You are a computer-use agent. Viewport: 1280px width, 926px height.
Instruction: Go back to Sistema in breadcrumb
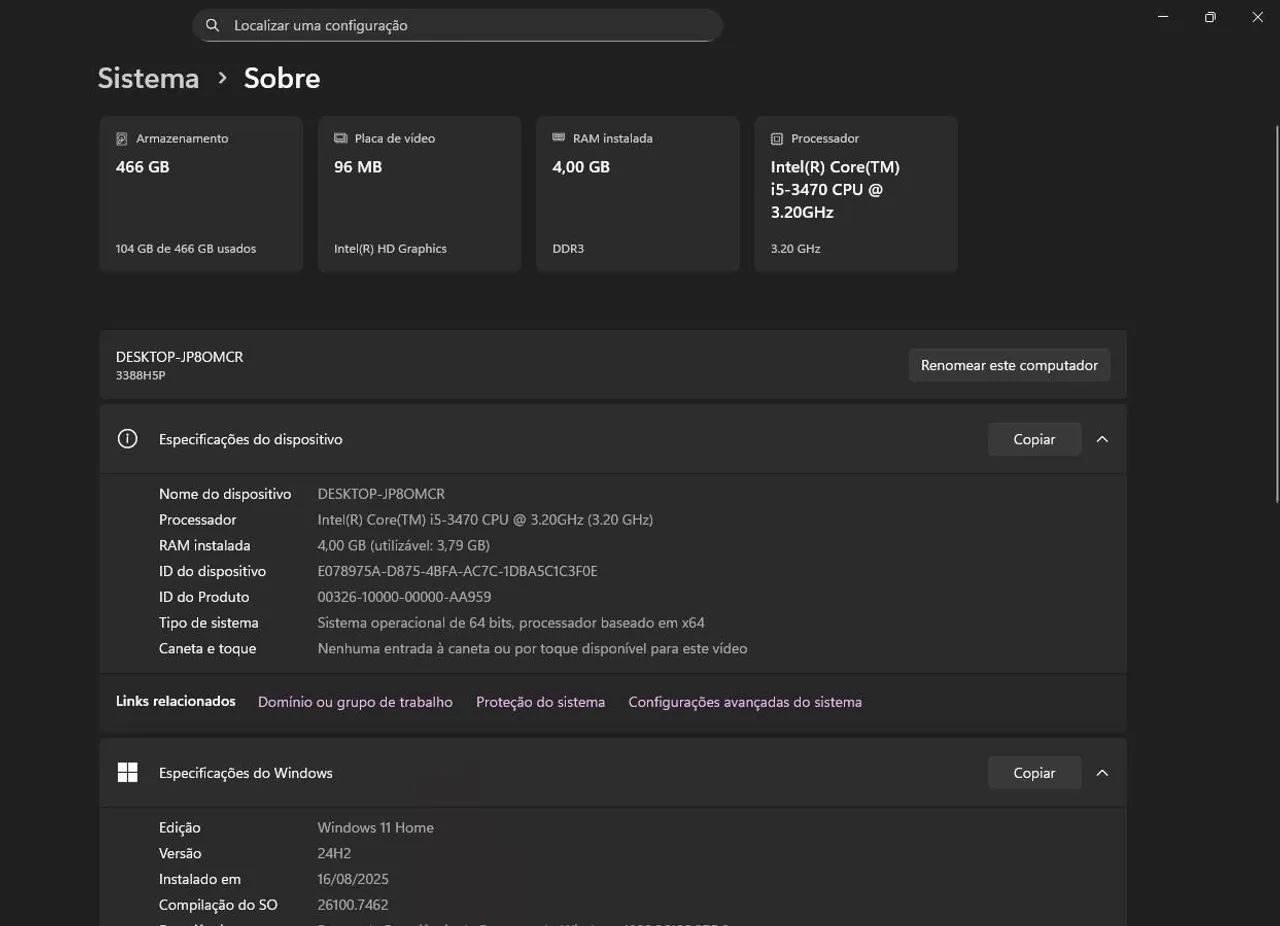(x=148, y=78)
